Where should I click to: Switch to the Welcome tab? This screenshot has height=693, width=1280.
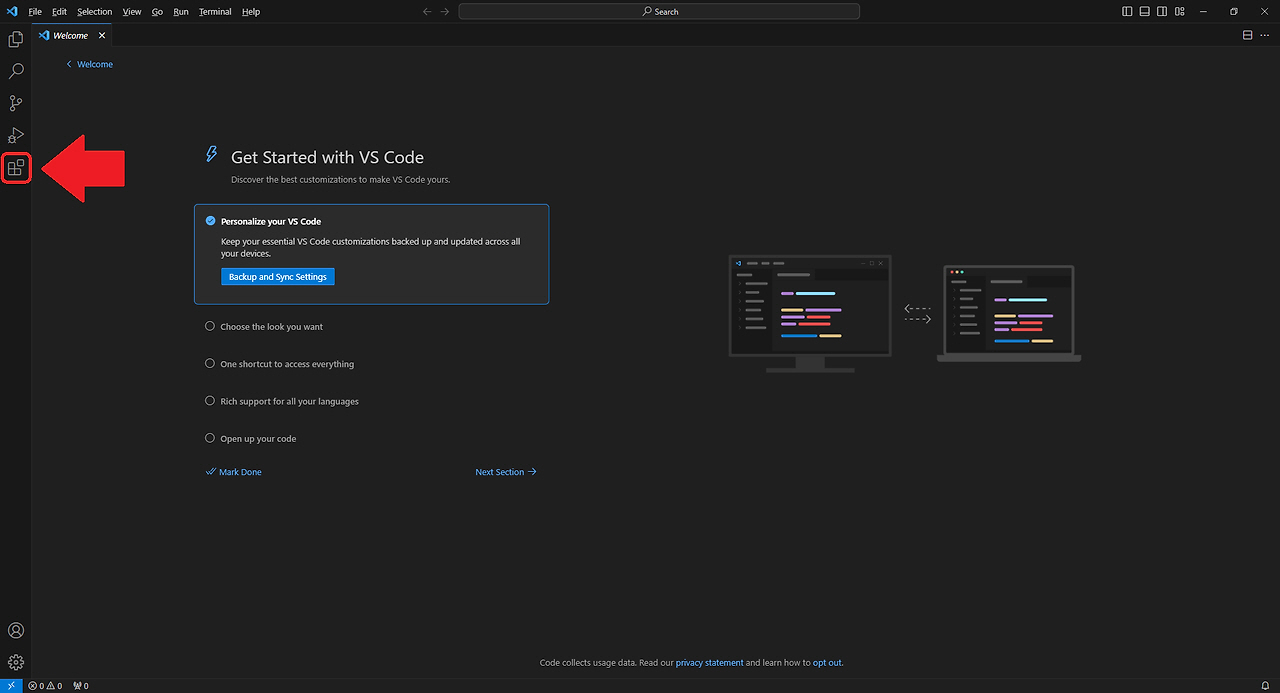[73, 35]
